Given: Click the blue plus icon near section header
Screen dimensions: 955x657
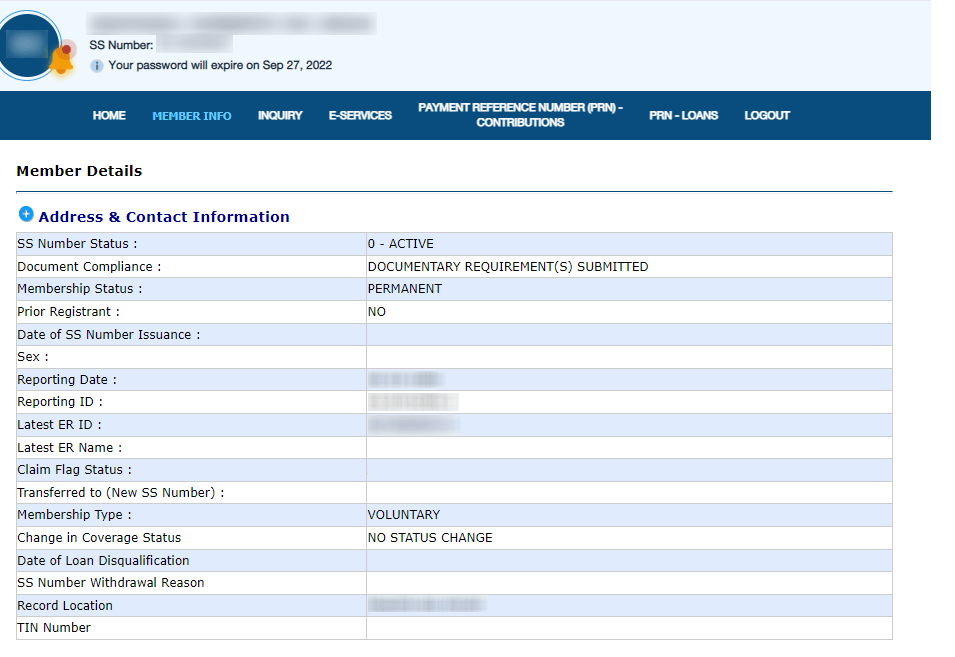Looking at the screenshot, I should pos(26,214).
